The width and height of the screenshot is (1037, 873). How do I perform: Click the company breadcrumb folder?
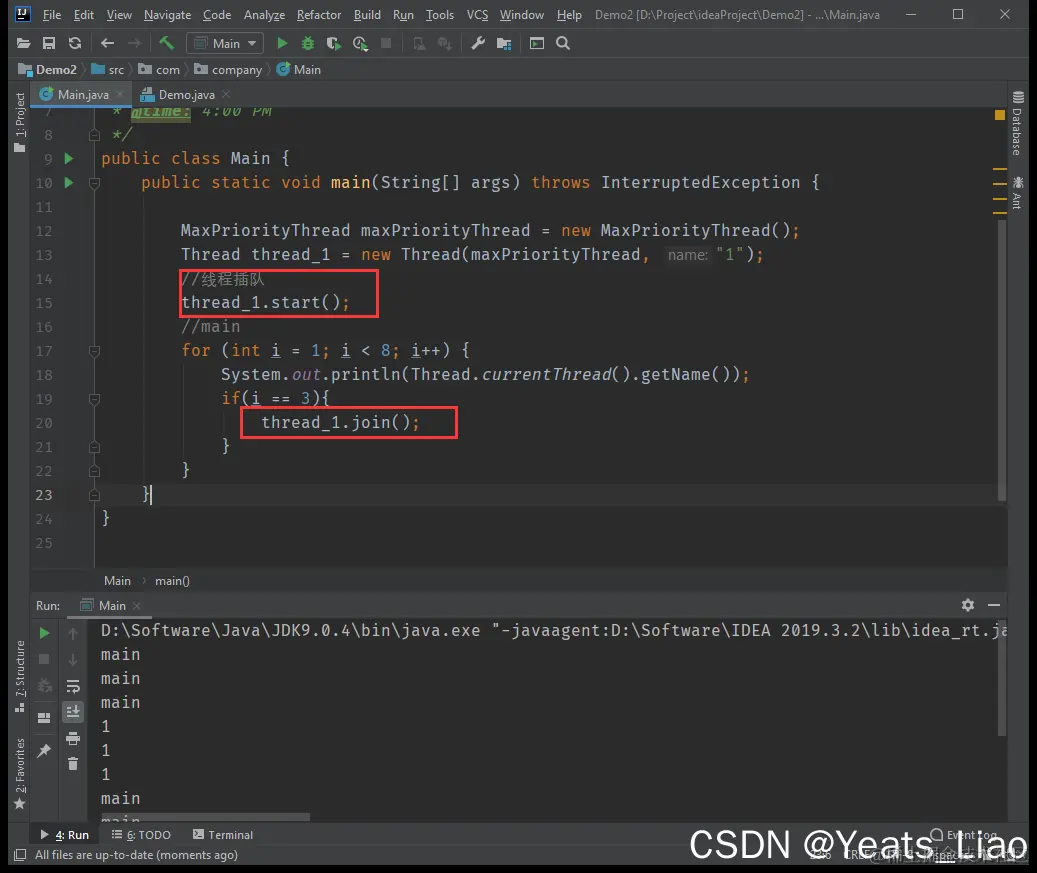click(x=228, y=69)
